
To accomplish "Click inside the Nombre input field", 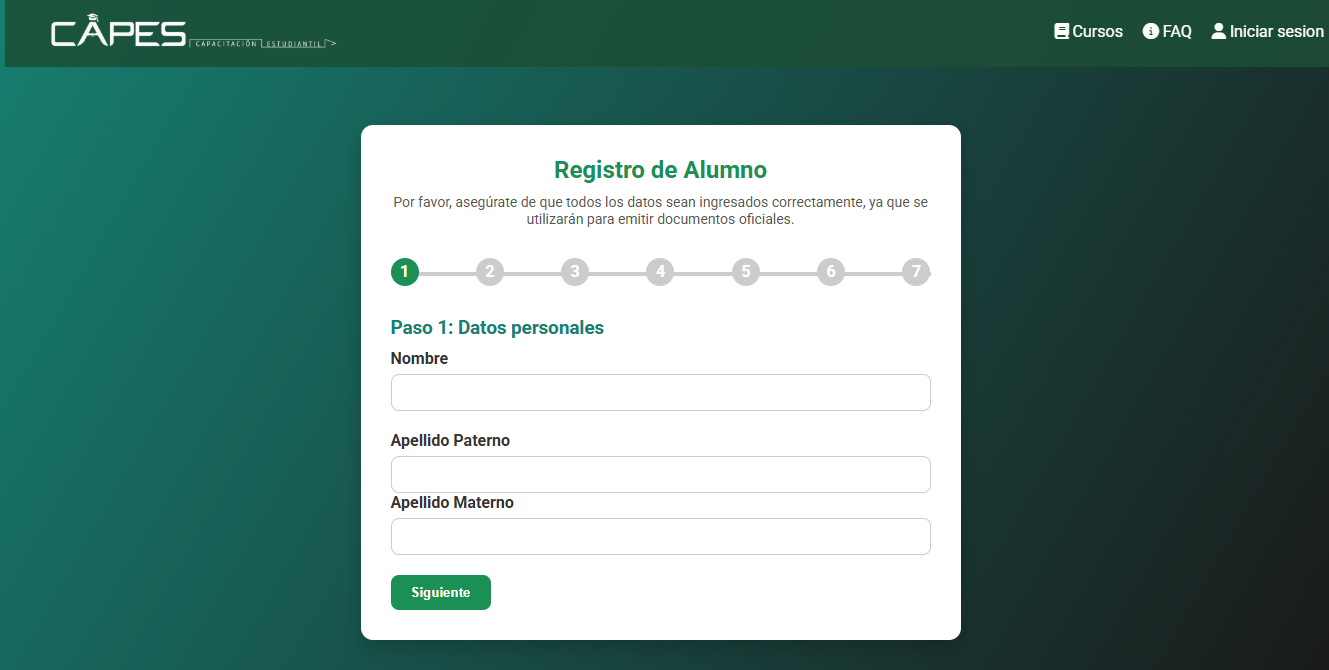I will tap(660, 392).
